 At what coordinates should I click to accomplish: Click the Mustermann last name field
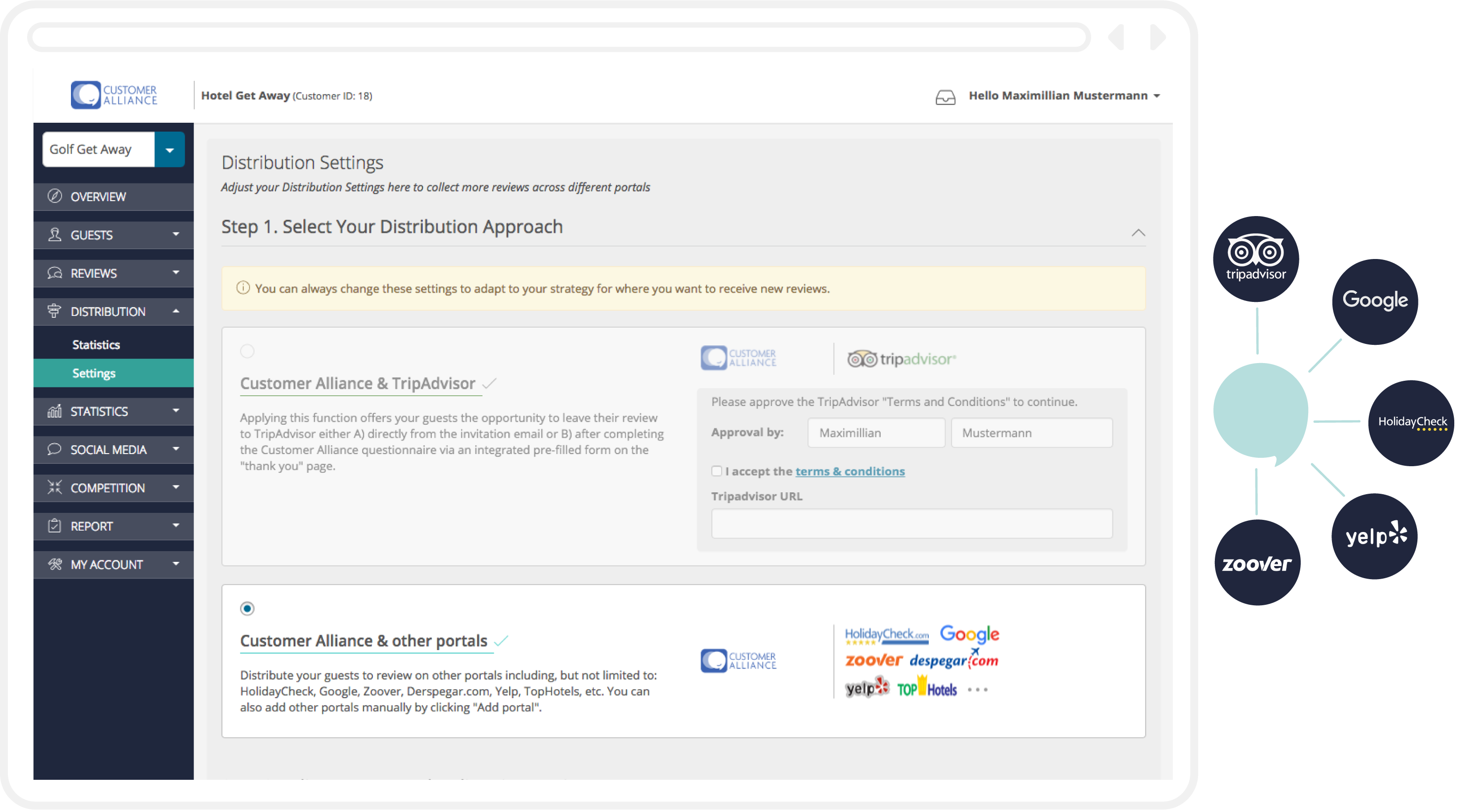coord(1032,433)
